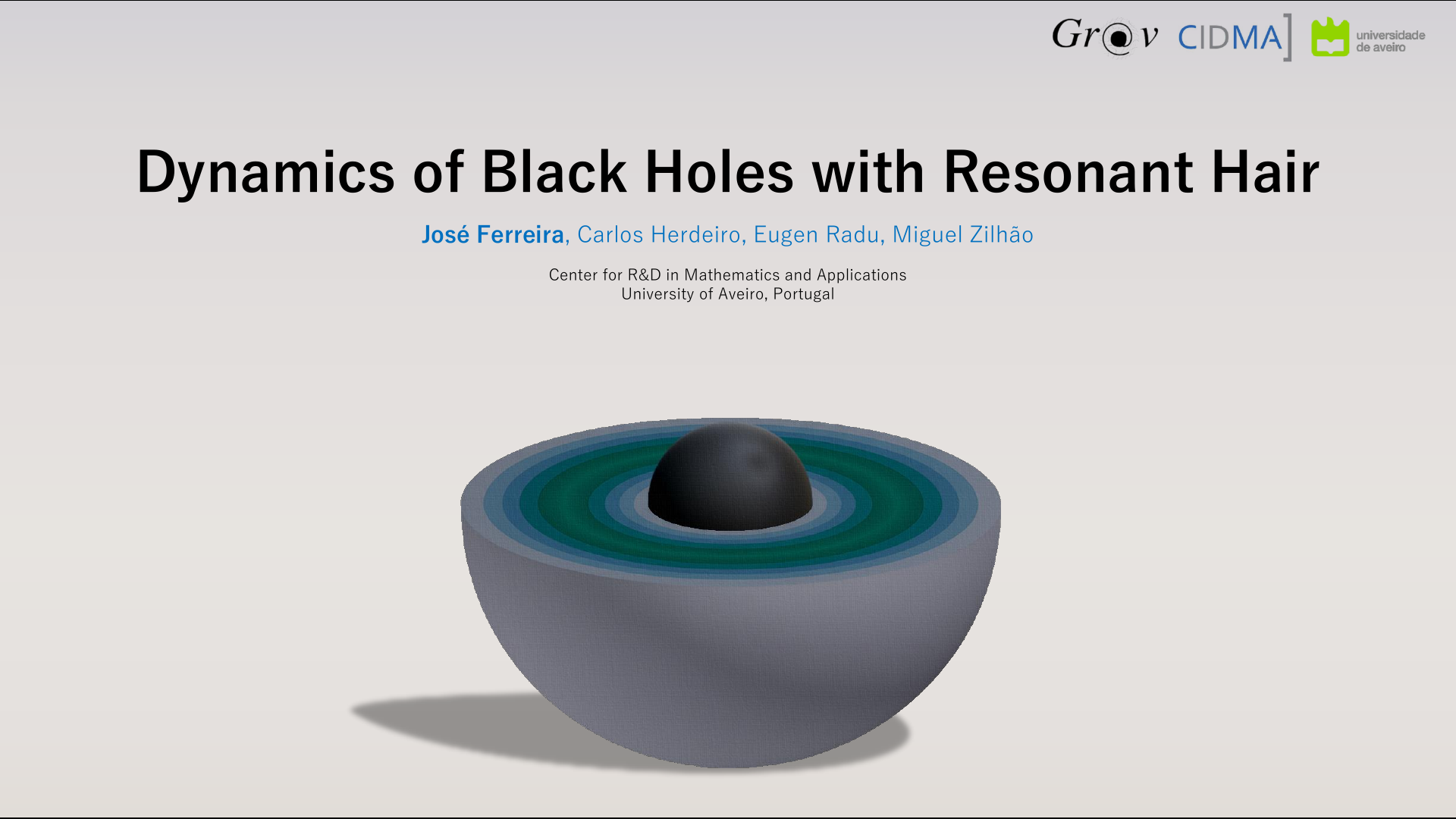The image size is (1456, 819).
Task: Click Carlos Herdeiro in the author list
Action: 658,235
